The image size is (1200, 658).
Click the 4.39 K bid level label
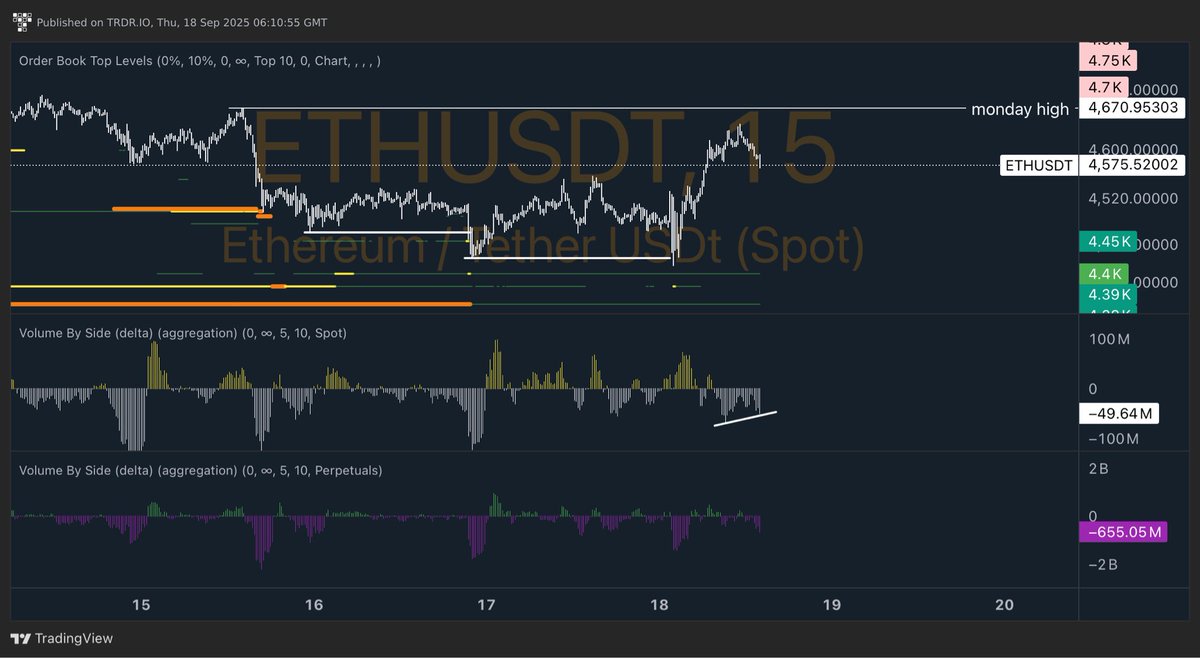pyautogui.click(x=1110, y=294)
